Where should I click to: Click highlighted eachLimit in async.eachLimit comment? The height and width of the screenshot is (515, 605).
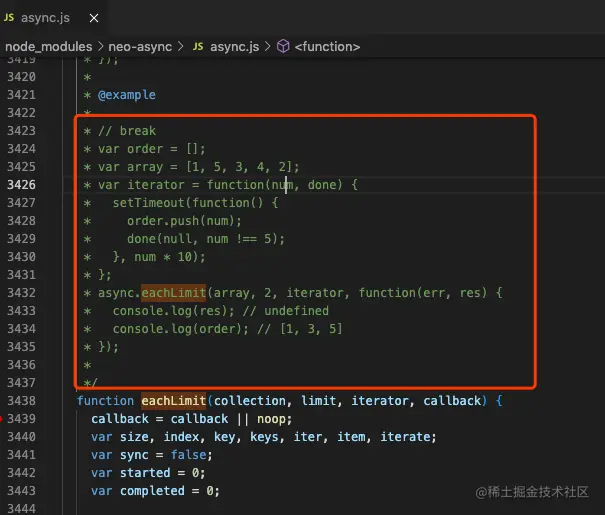174,293
